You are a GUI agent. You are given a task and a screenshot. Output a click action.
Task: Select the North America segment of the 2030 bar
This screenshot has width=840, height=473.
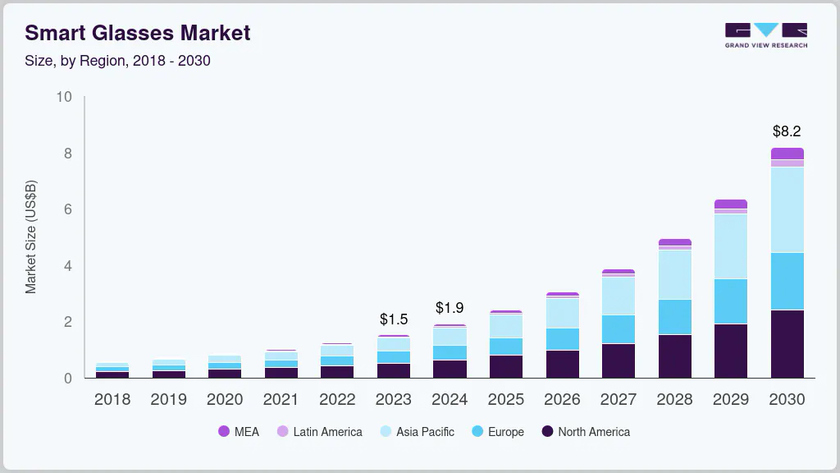point(787,344)
